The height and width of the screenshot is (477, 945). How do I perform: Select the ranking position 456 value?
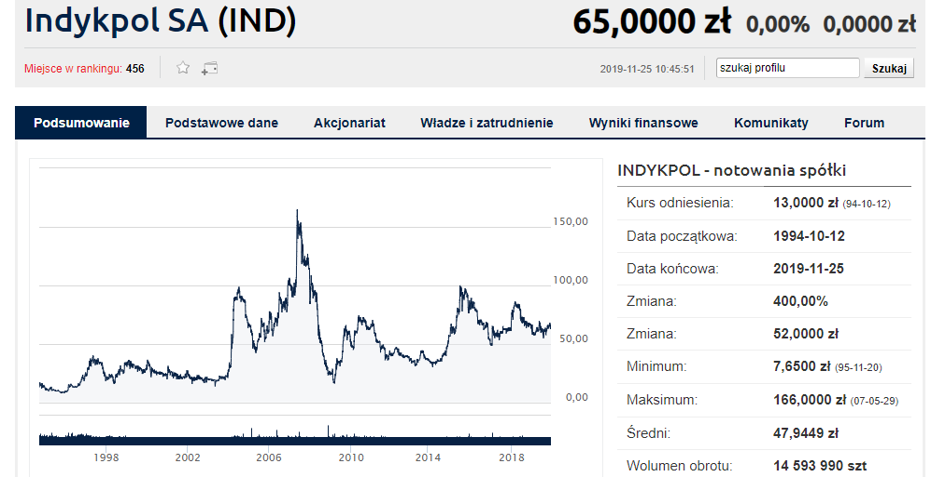point(135,69)
